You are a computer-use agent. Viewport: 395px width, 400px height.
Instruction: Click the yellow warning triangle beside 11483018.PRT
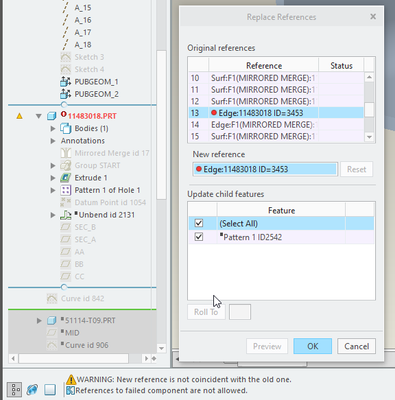tap(19, 116)
